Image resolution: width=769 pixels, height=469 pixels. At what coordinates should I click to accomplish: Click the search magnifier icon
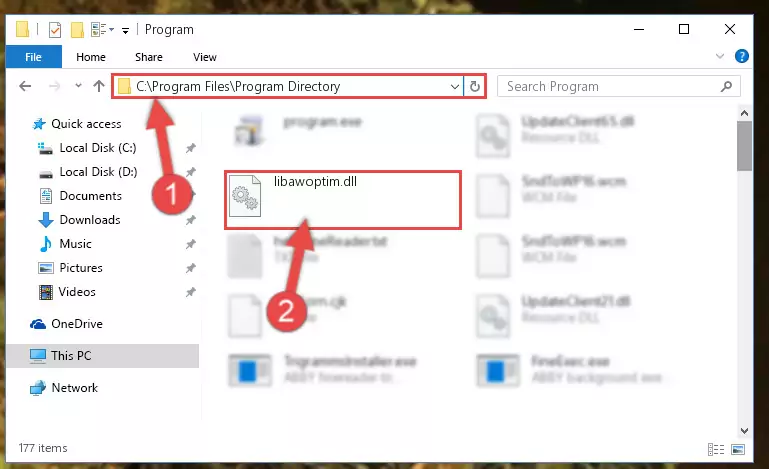pyautogui.click(x=726, y=86)
